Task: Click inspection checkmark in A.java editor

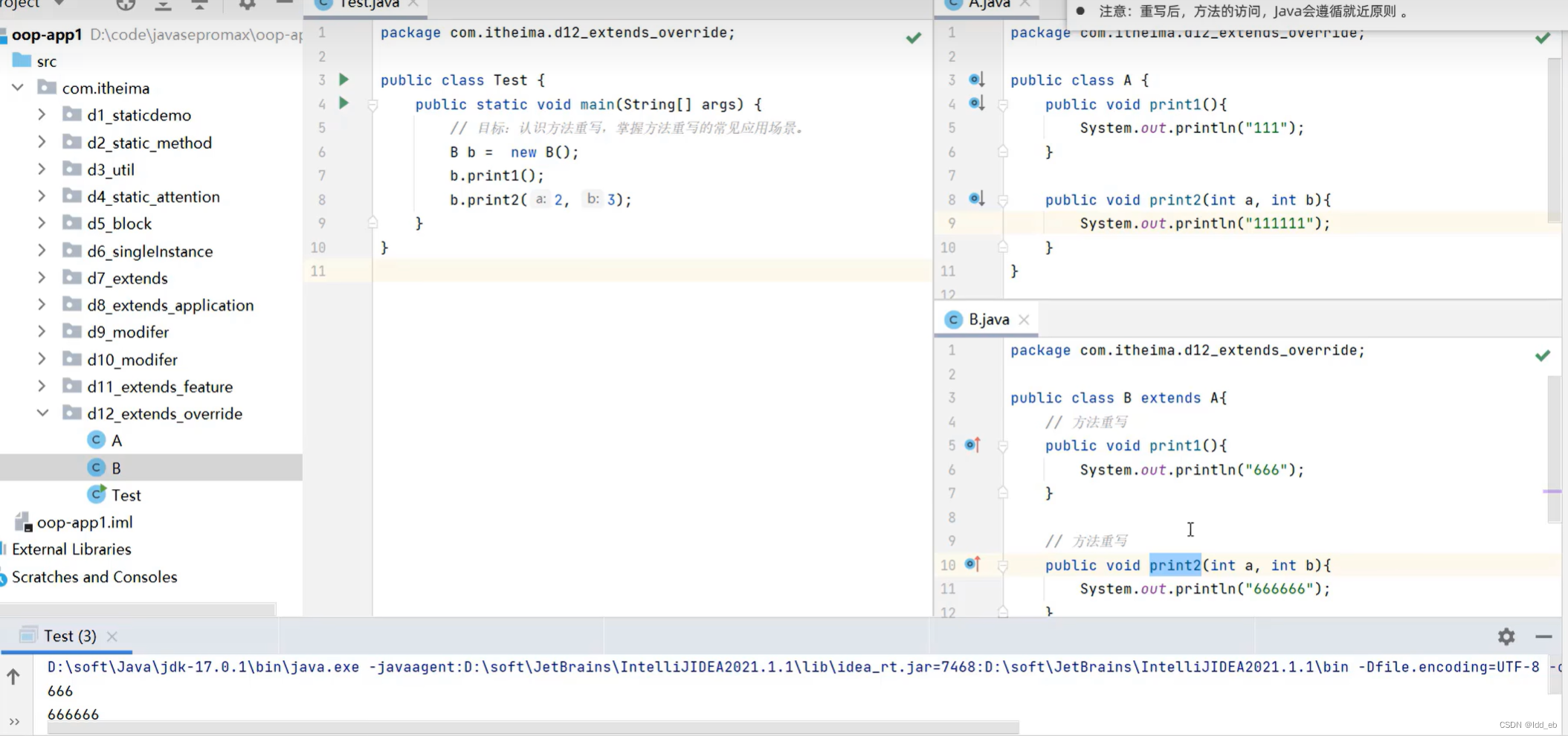Action: pos(1543,38)
